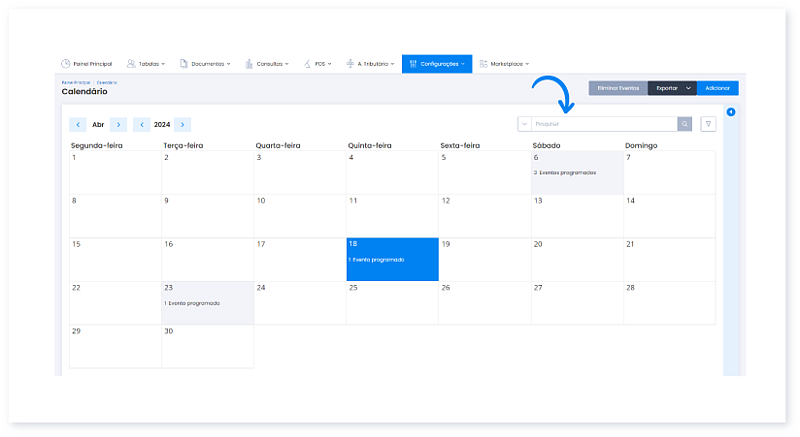The width and height of the screenshot is (800, 437).
Task: Click the Adicionar button
Action: pyautogui.click(x=717, y=88)
